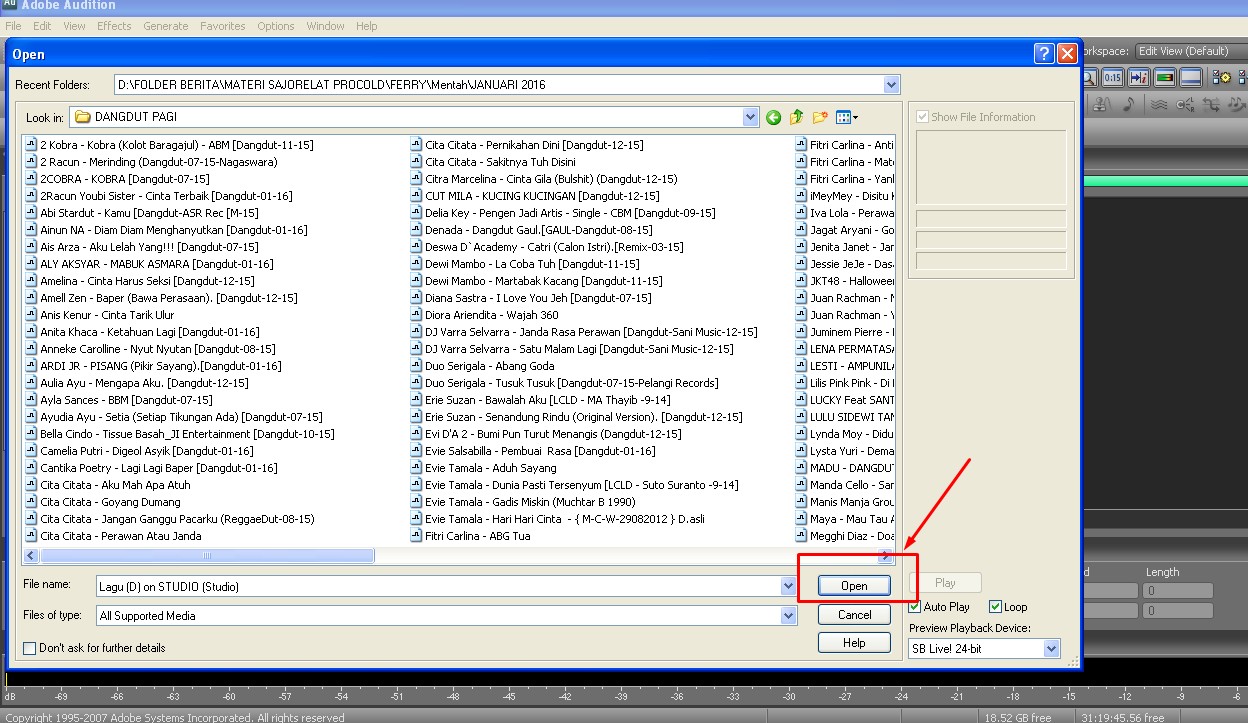Click the Cancel button
This screenshot has width=1248, height=723.
854,615
